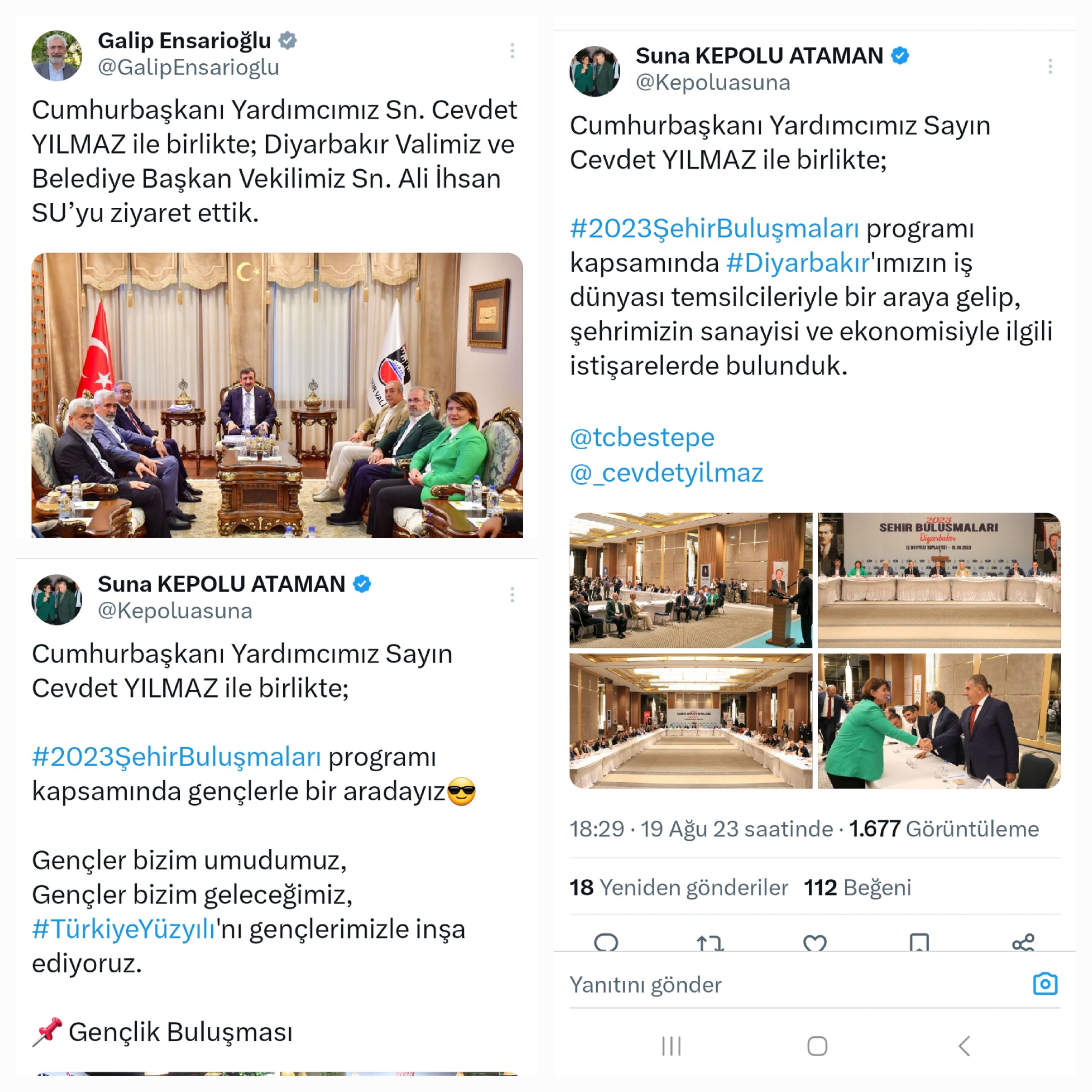Open the #Diyarbakır hashtag
This screenshot has height=1092, width=1092.
(x=797, y=263)
